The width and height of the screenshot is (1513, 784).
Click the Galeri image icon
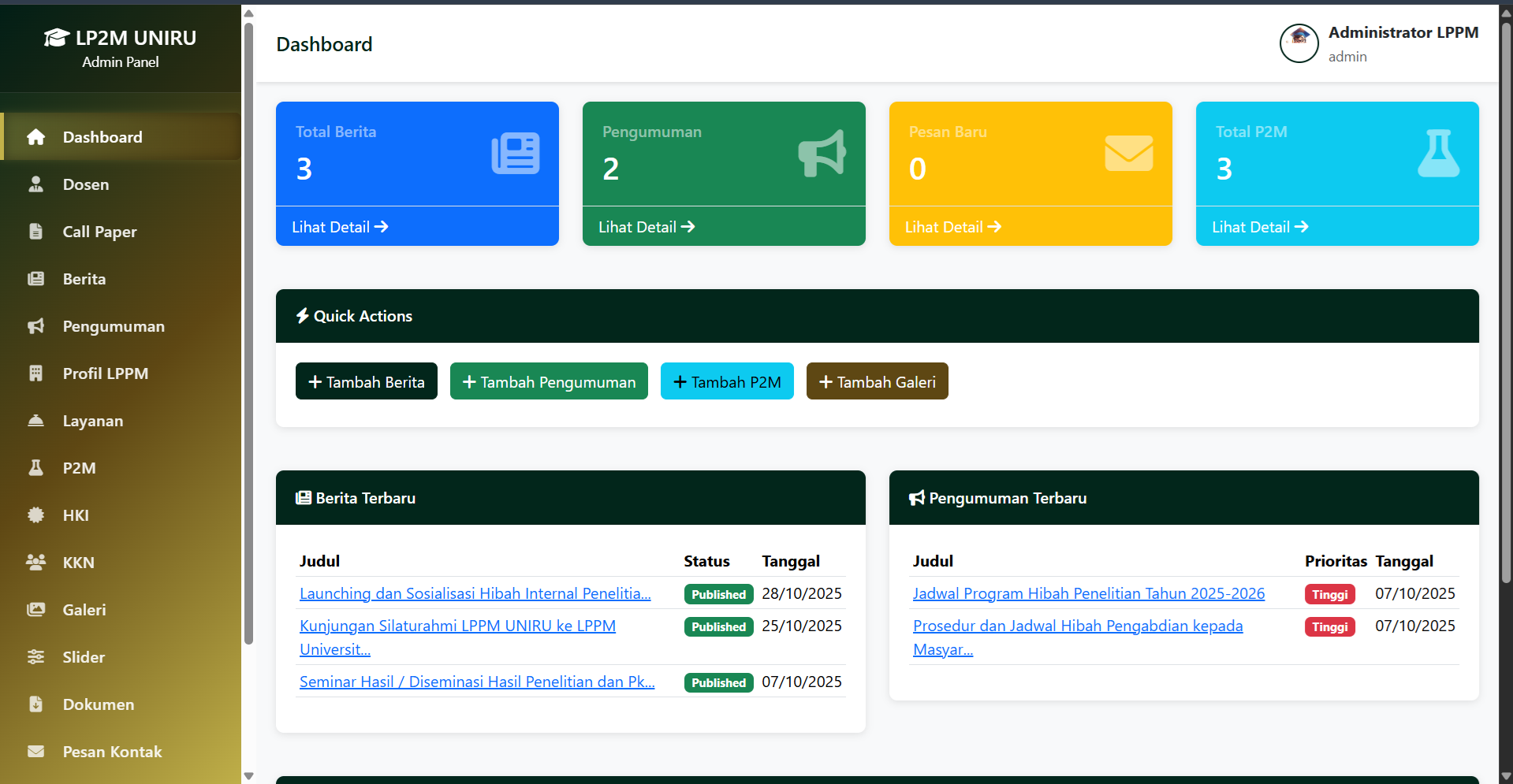pos(36,609)
